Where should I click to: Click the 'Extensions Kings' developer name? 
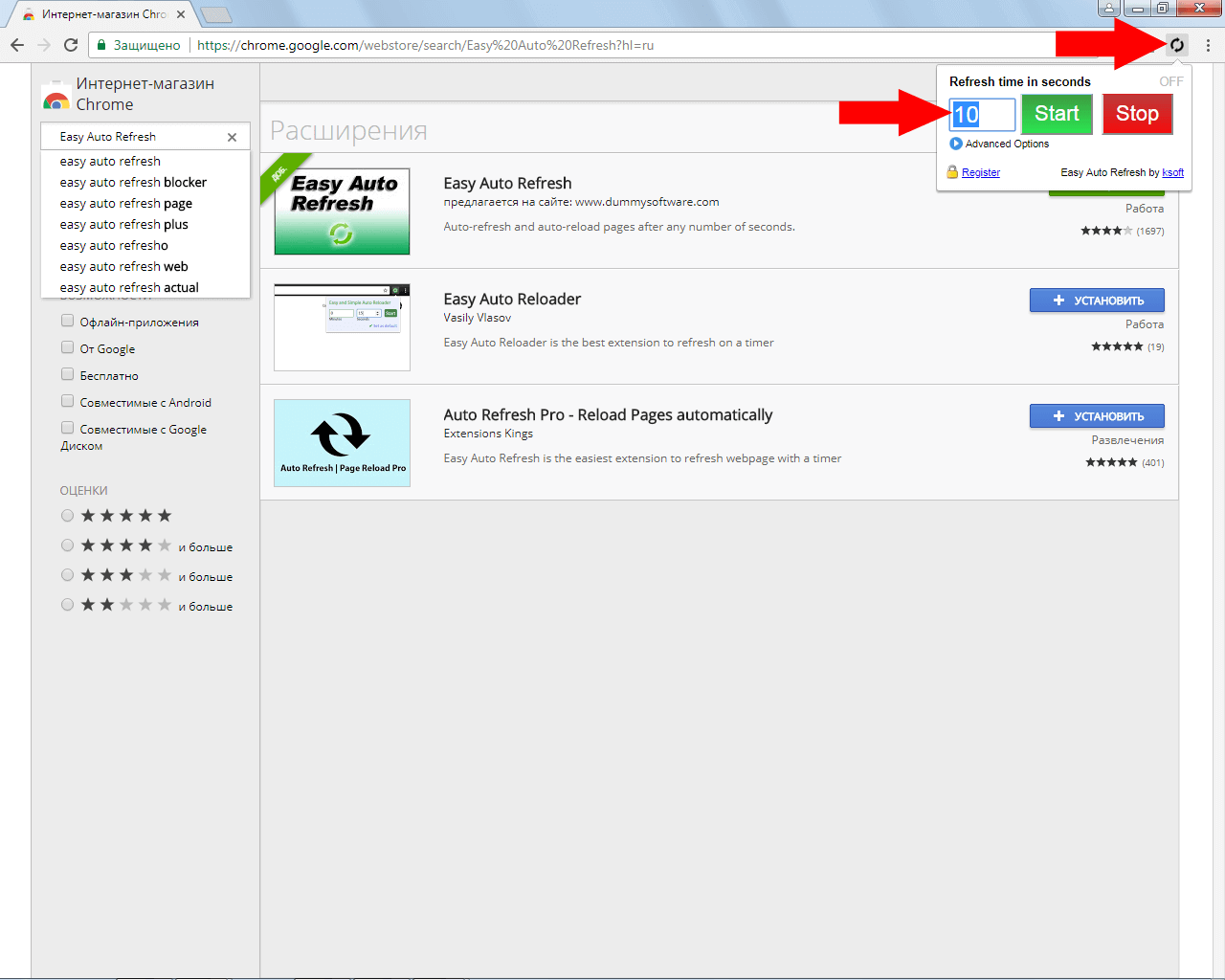click(x=488, y=434)
